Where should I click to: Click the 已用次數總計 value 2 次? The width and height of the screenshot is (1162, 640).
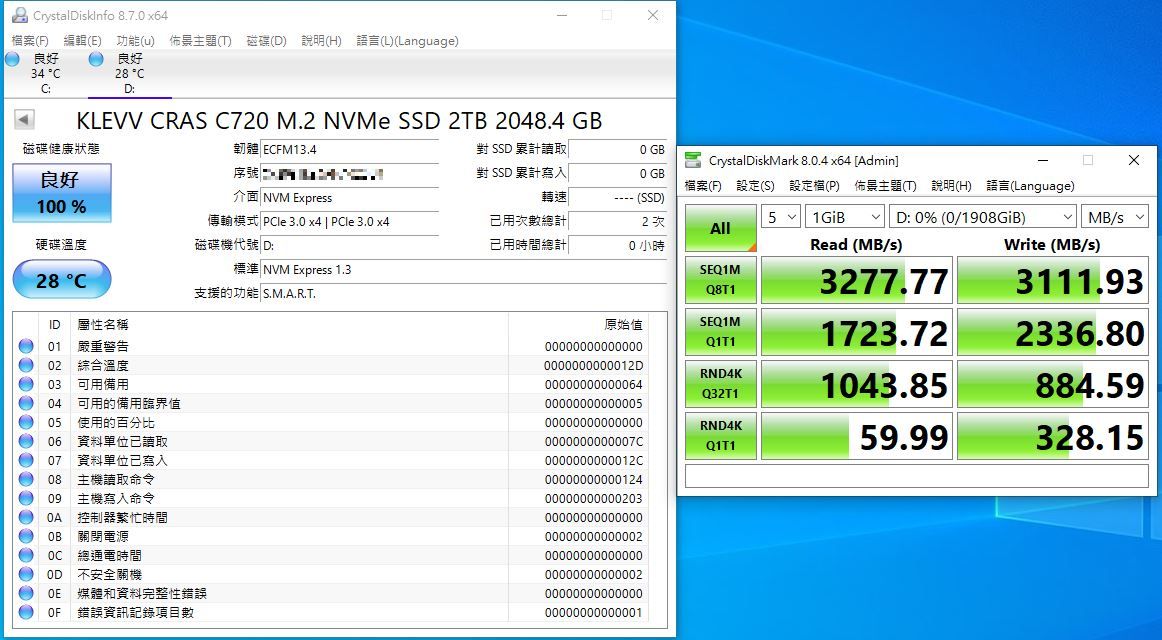pyautogui.click(x=618, y=221)
